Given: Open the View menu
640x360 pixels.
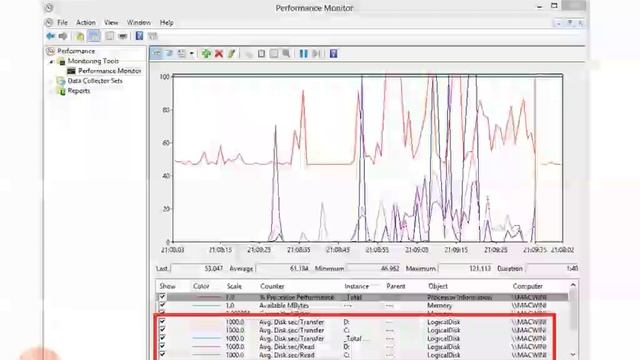Looking at the screenshot, I should (111, 22).
